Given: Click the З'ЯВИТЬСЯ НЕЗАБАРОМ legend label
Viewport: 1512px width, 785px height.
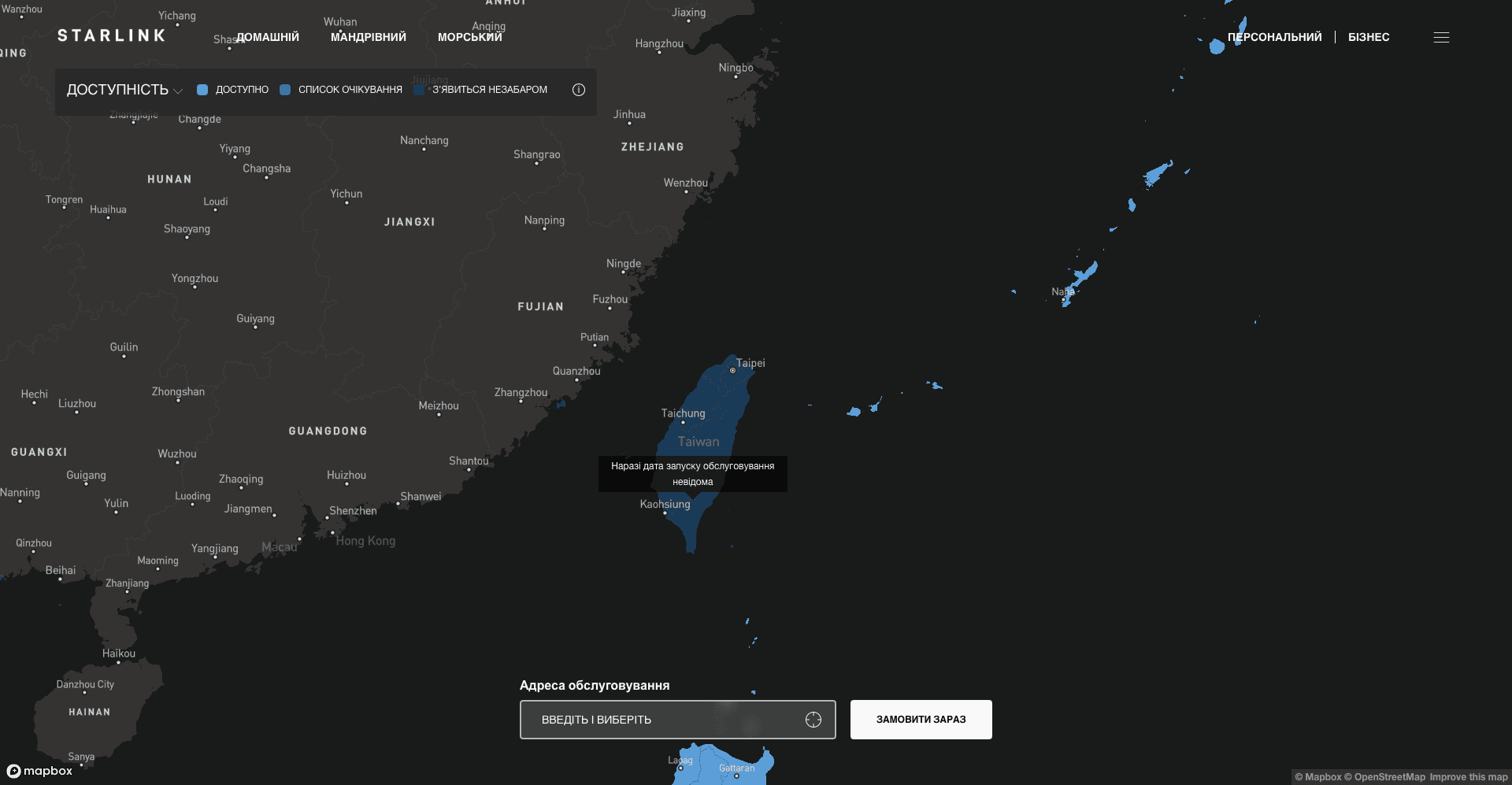Looking at the screenshot, I should (490, 90).
